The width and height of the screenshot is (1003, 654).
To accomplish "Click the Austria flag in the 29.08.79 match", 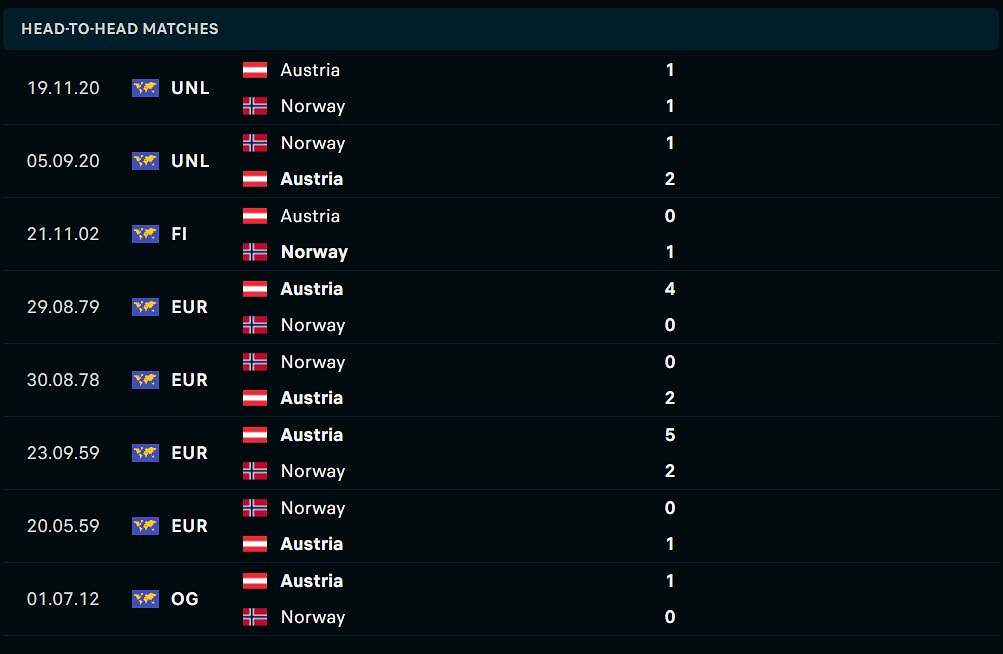I will pos(255,289).
